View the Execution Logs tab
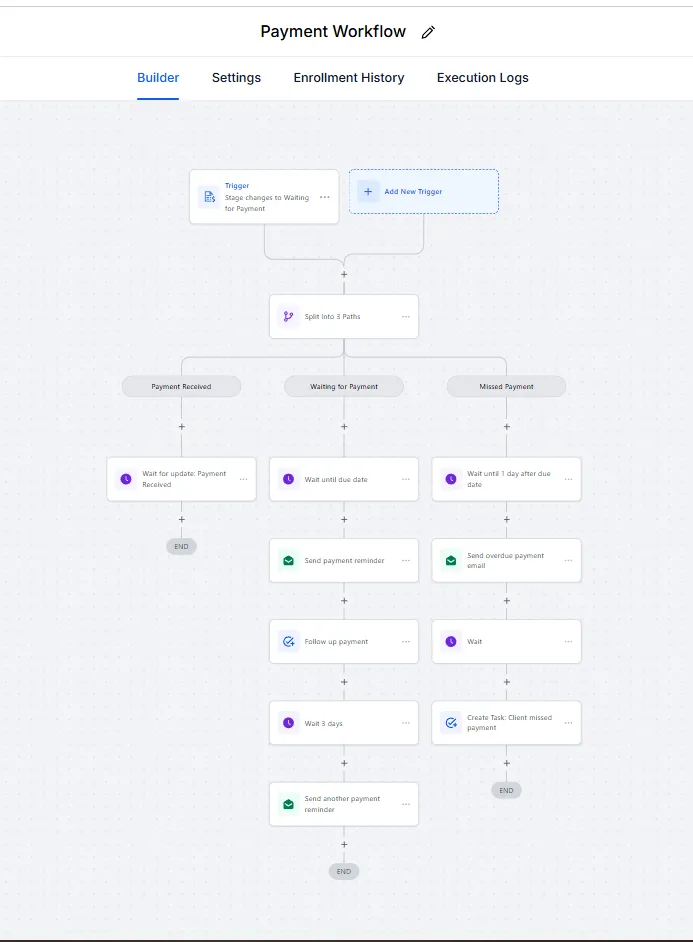 pyautogui.click(x=482, y=77)
